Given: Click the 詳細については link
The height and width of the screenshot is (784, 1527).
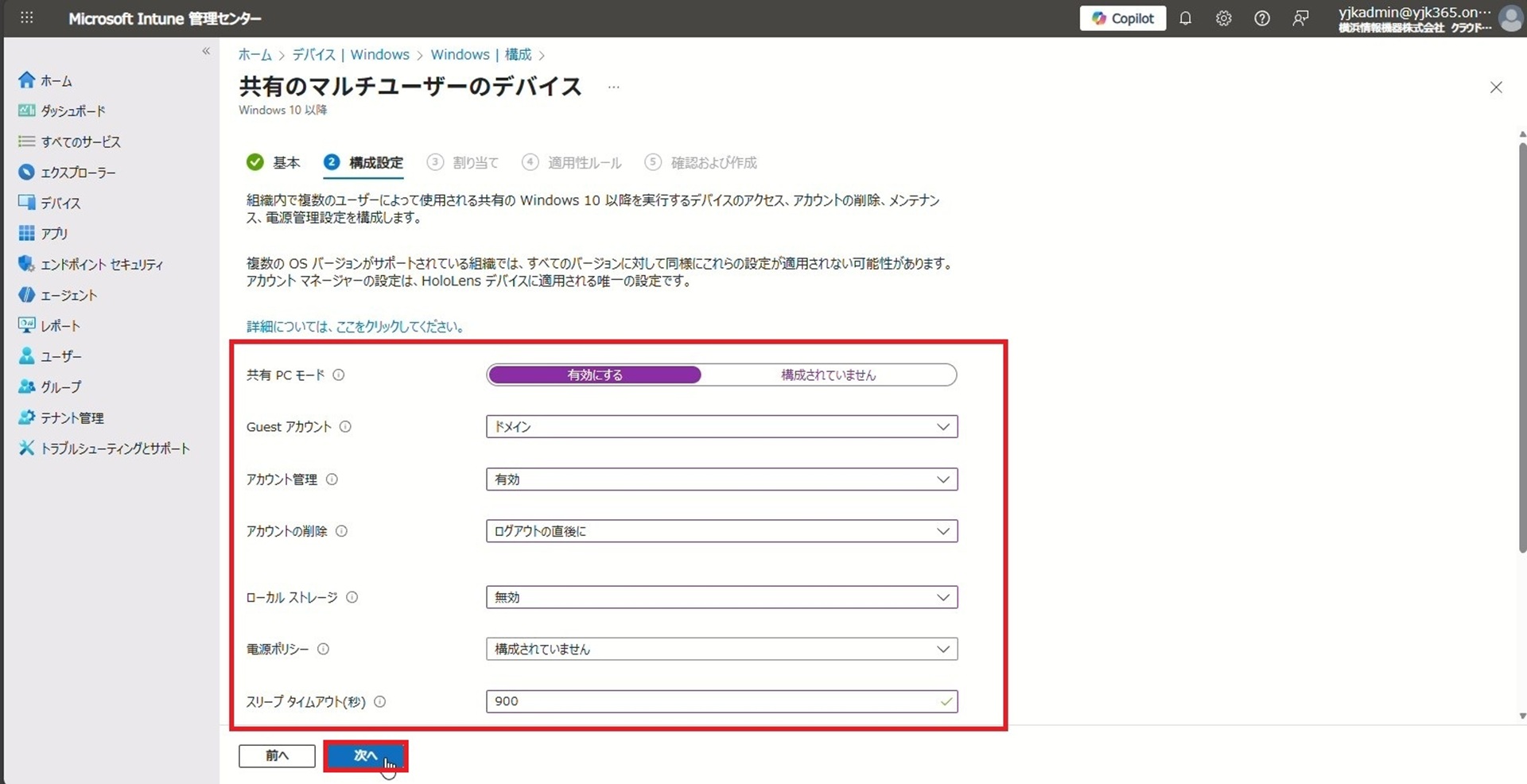Looking at the screenshot, I should 356,327.
